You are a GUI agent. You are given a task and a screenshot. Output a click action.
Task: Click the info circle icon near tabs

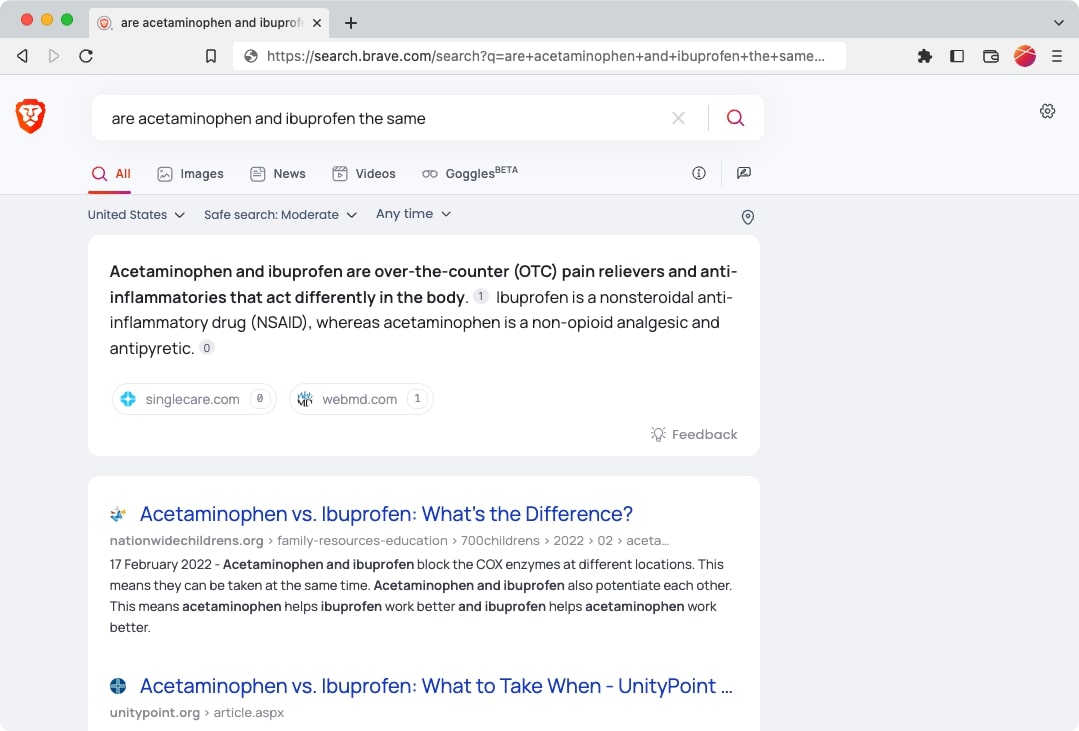coord(698,173)
